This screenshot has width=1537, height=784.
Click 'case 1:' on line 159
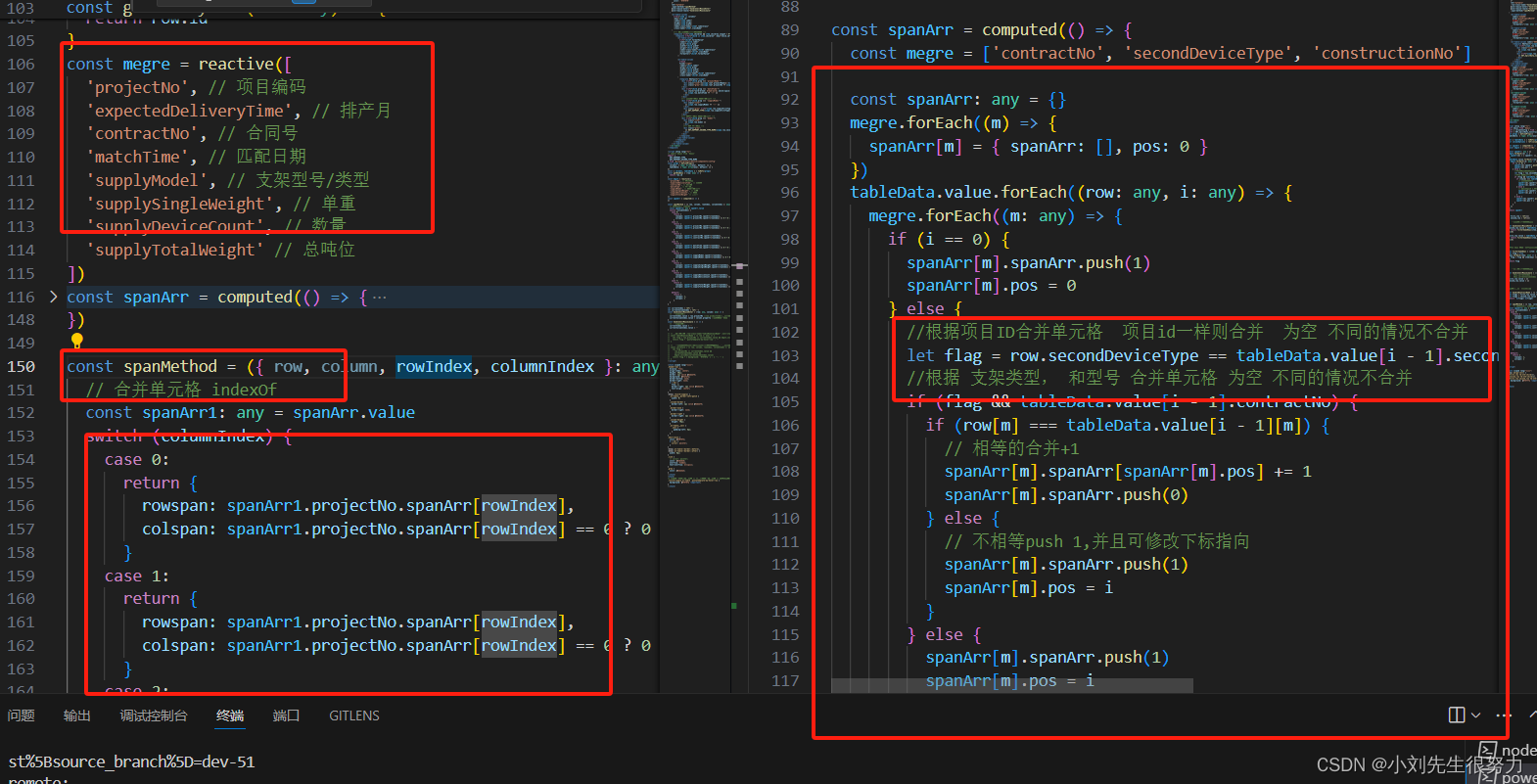137,576
